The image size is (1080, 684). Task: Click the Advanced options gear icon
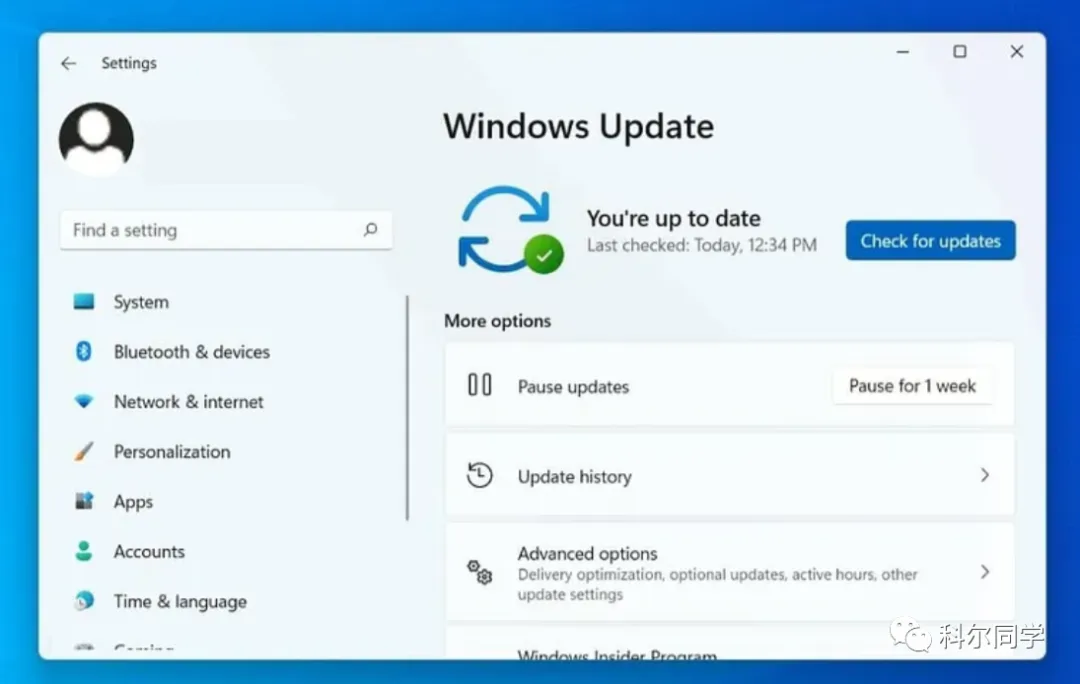coord(480,572)
